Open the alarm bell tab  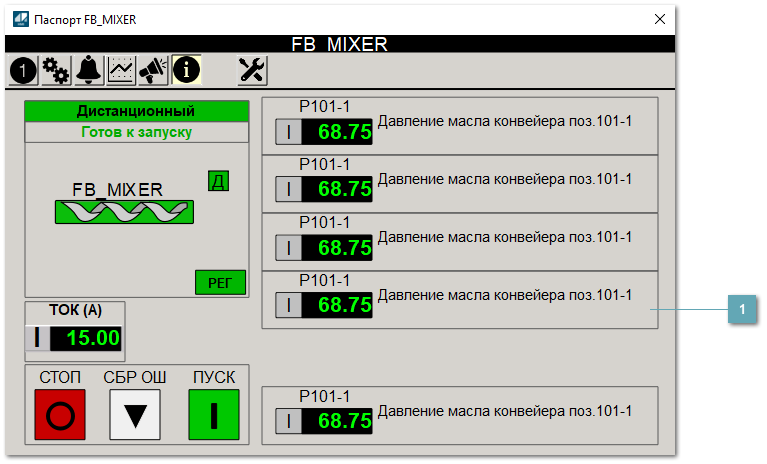pos(89,69)
